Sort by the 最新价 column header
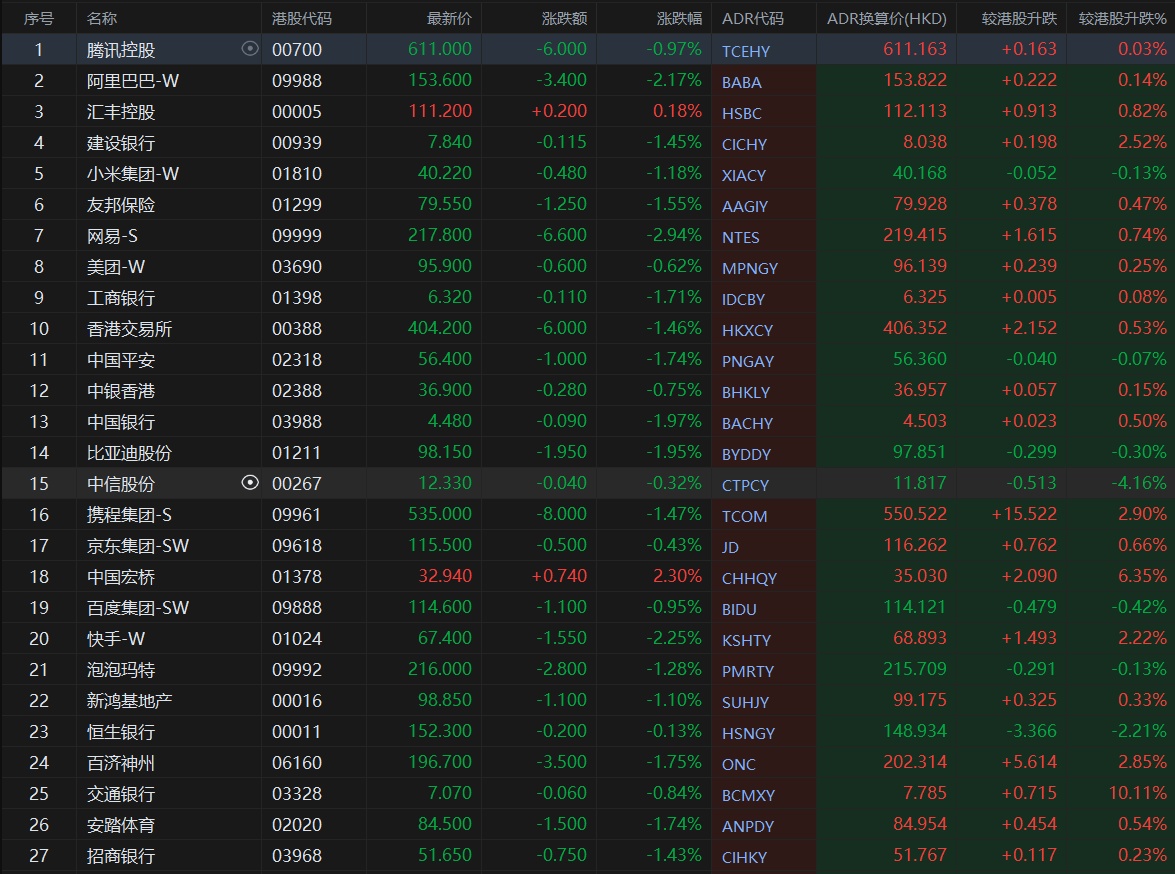This screenshot has width=1175, height=874. click(x=449, y=18)
